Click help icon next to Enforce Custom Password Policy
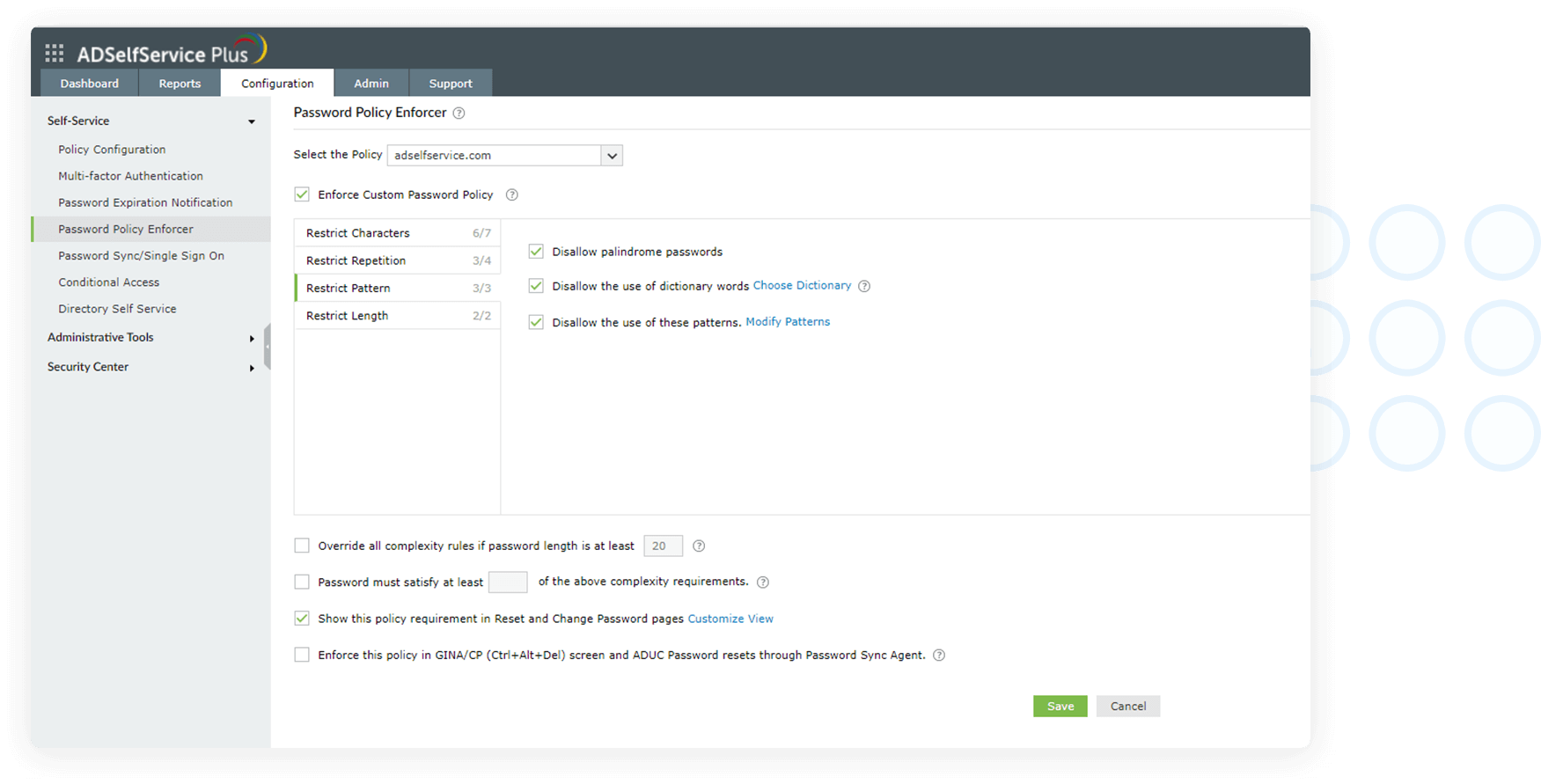This screenshot has height=784, width=1541. point(511,194)
